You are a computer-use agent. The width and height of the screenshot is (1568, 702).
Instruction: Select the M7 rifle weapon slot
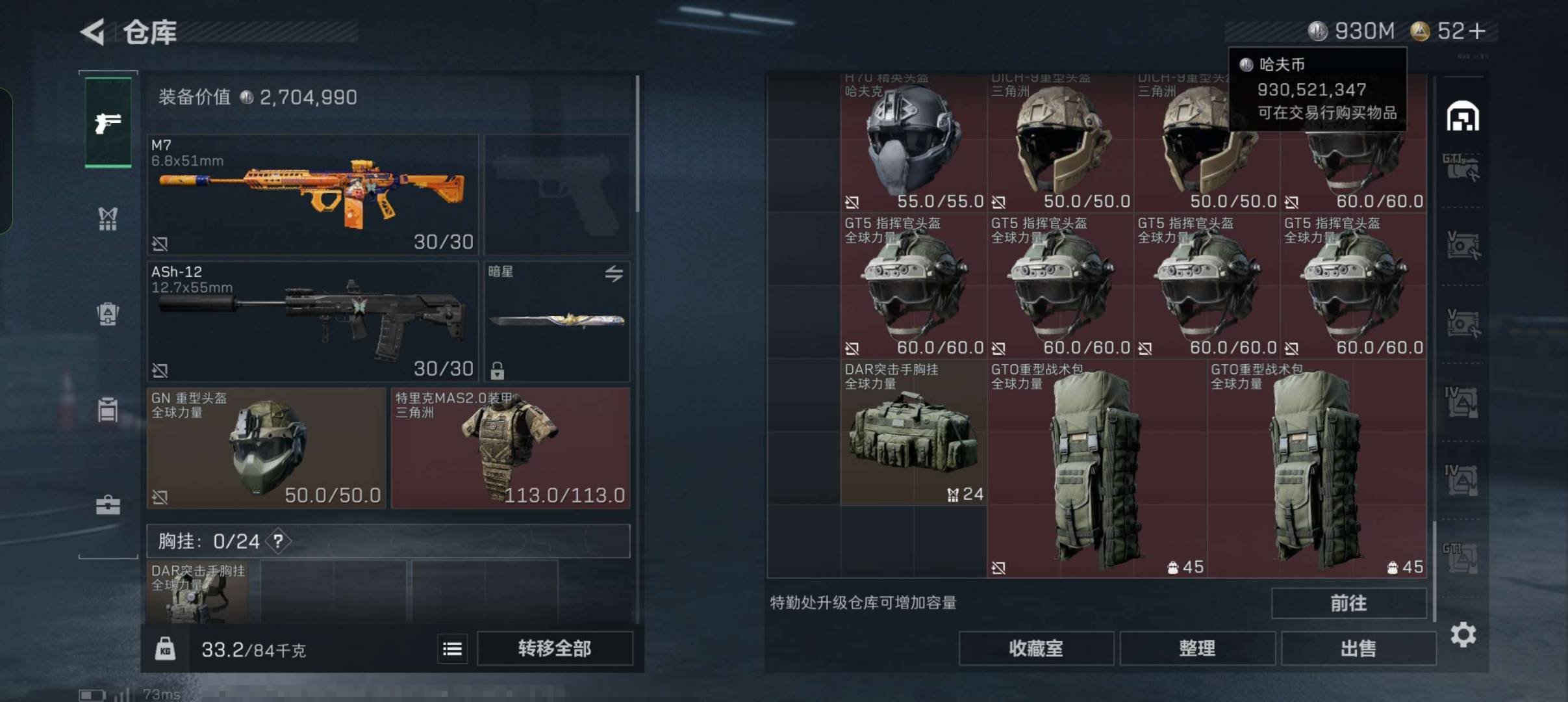coord(313,194)
